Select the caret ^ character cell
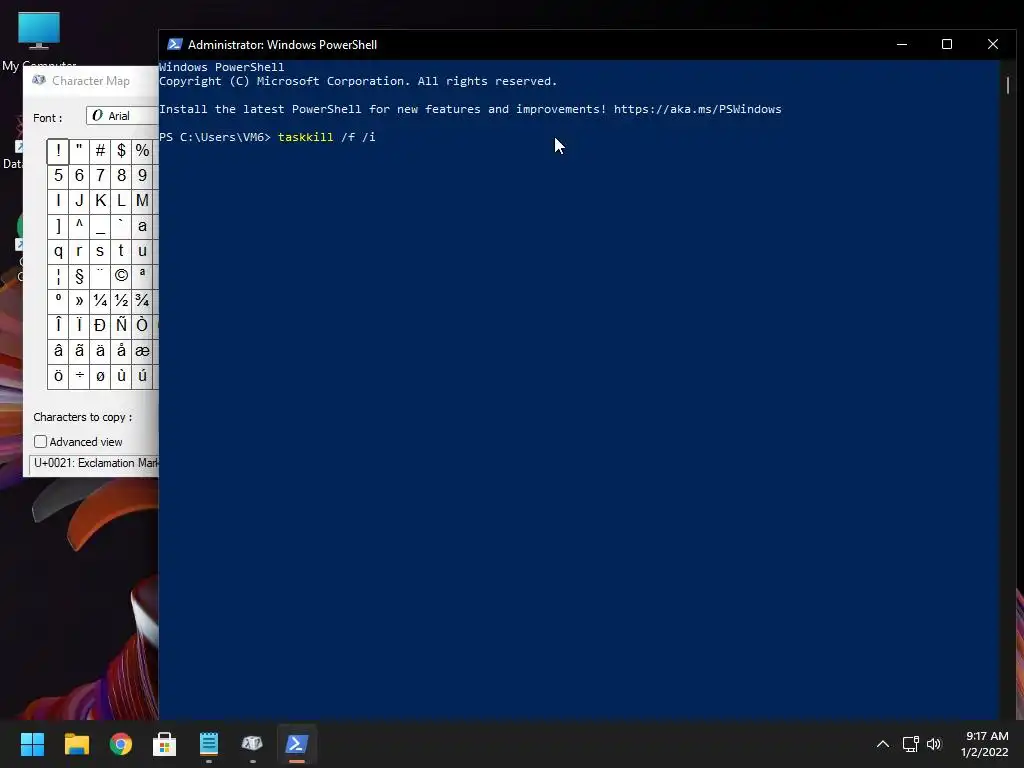Image resolution: width=1024 pixels, height=768 pixels. pyautogui.click(x=79, y=226)
